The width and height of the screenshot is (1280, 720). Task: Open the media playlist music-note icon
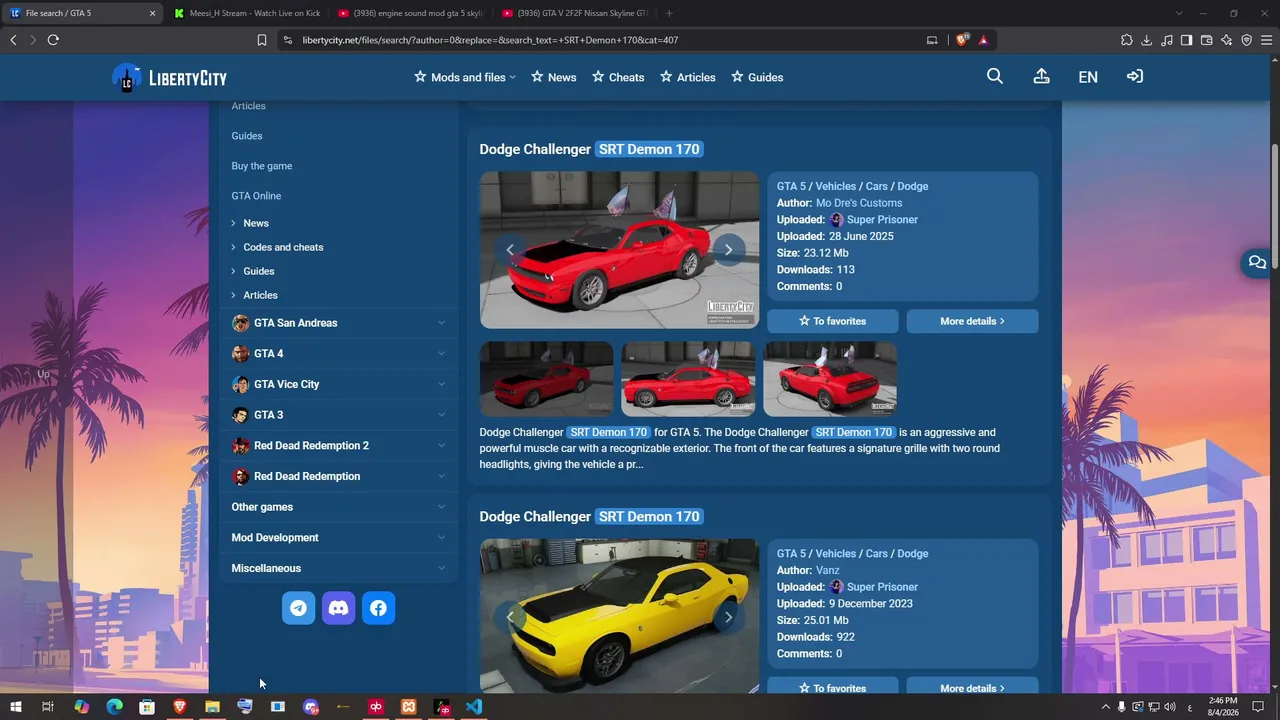click(x=1167, y=40)
